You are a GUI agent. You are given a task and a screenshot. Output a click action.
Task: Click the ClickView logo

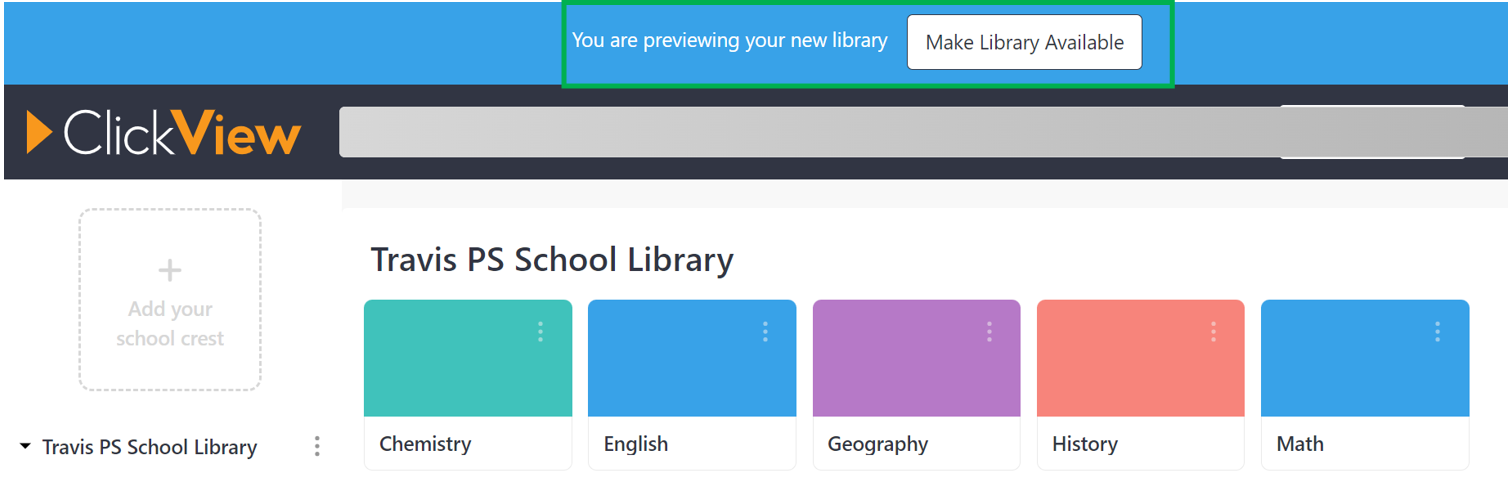tap(164, 133)
